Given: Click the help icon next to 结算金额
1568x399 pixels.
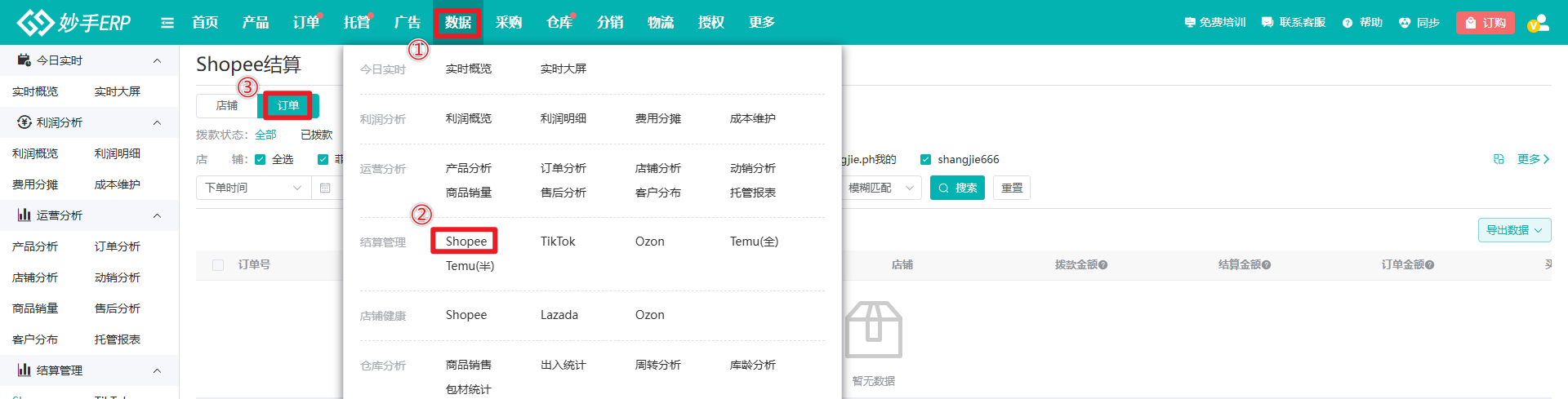Looking at the screenshot, I should pyautogui.click(x=1267, y=265).
